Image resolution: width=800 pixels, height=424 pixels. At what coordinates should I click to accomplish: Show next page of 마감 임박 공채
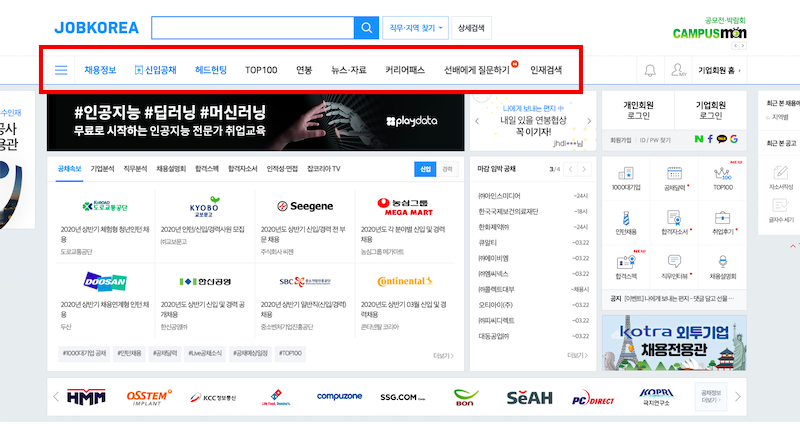tap(586, 169)
